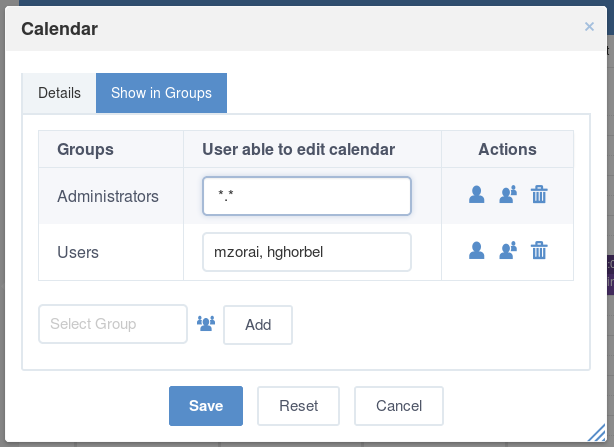Cancel the calendar dialog
The image size is (614, 447).
pos(399,406)
